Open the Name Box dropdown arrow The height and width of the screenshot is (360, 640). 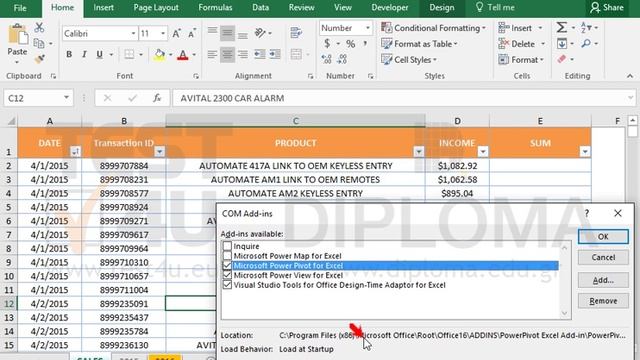click(x=66, y=98)
